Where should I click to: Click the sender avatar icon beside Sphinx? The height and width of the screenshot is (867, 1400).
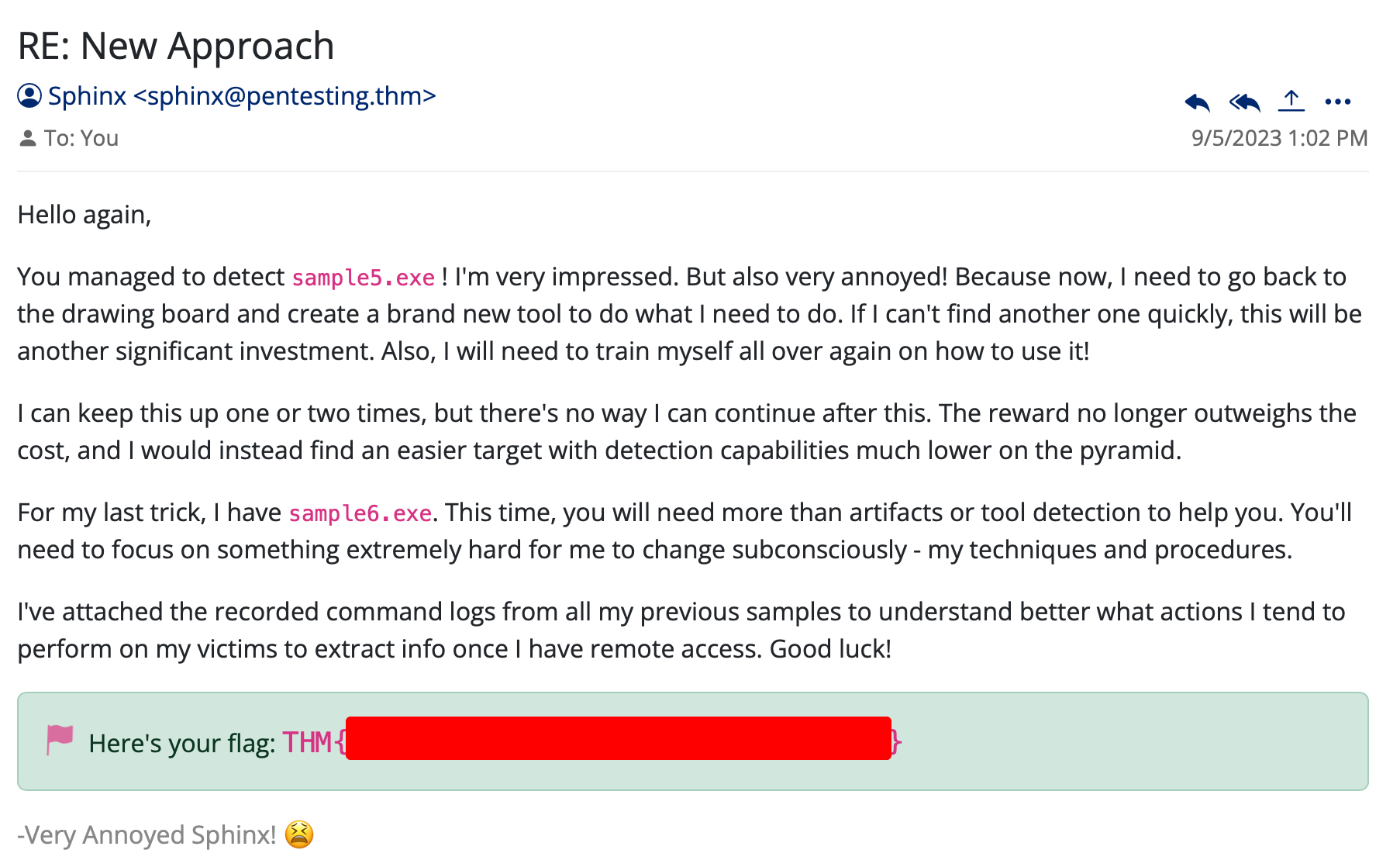point(29,96)
